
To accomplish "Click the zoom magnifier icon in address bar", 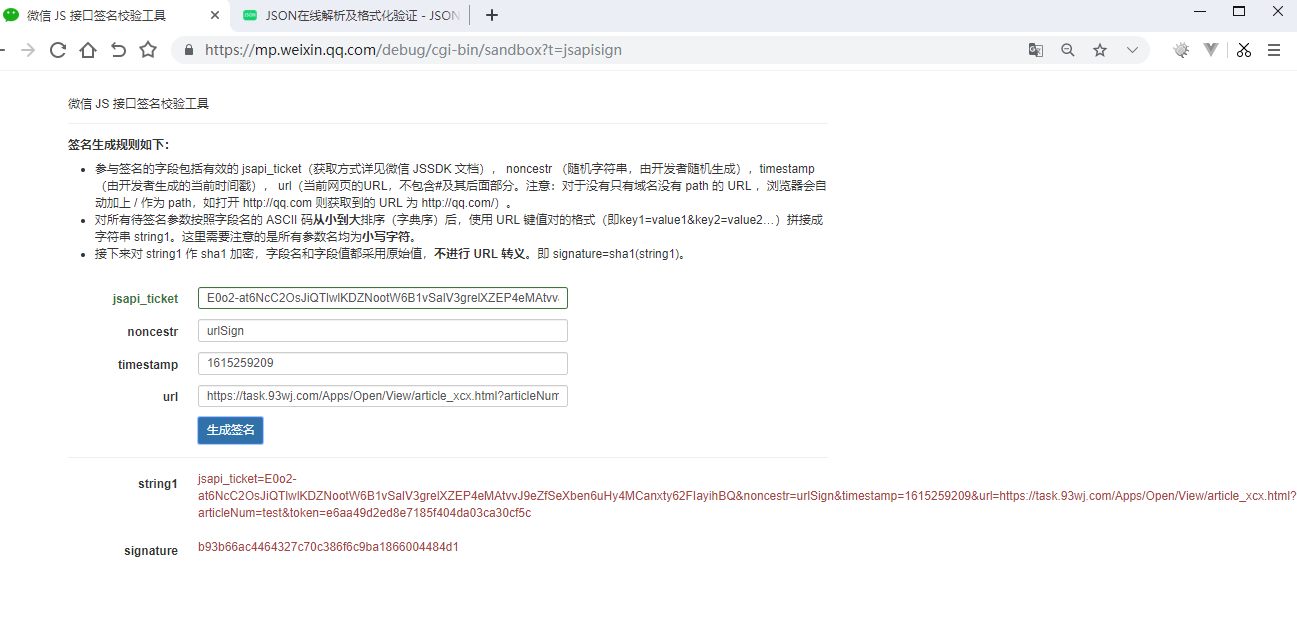I will (1068, 50).
